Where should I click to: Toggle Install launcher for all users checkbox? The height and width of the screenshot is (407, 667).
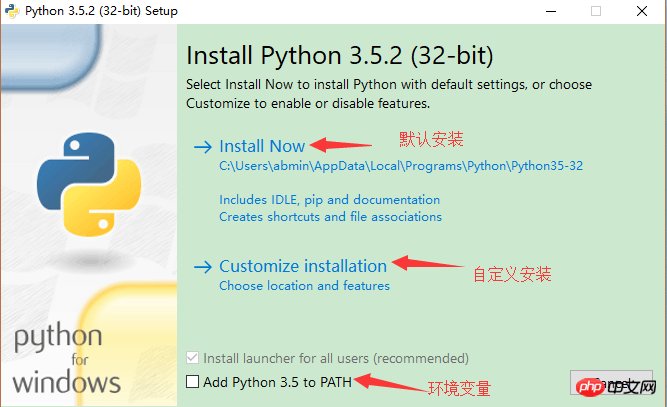coord(192,358)
